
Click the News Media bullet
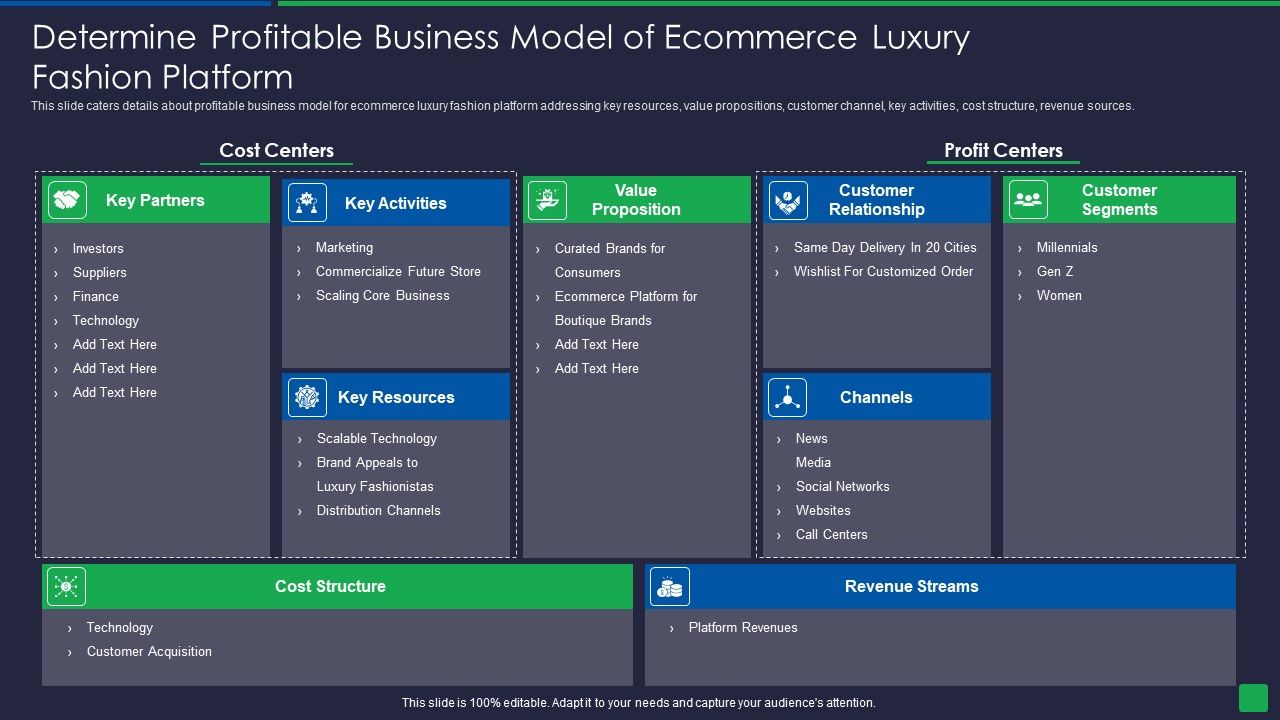[x=814, y=450]
